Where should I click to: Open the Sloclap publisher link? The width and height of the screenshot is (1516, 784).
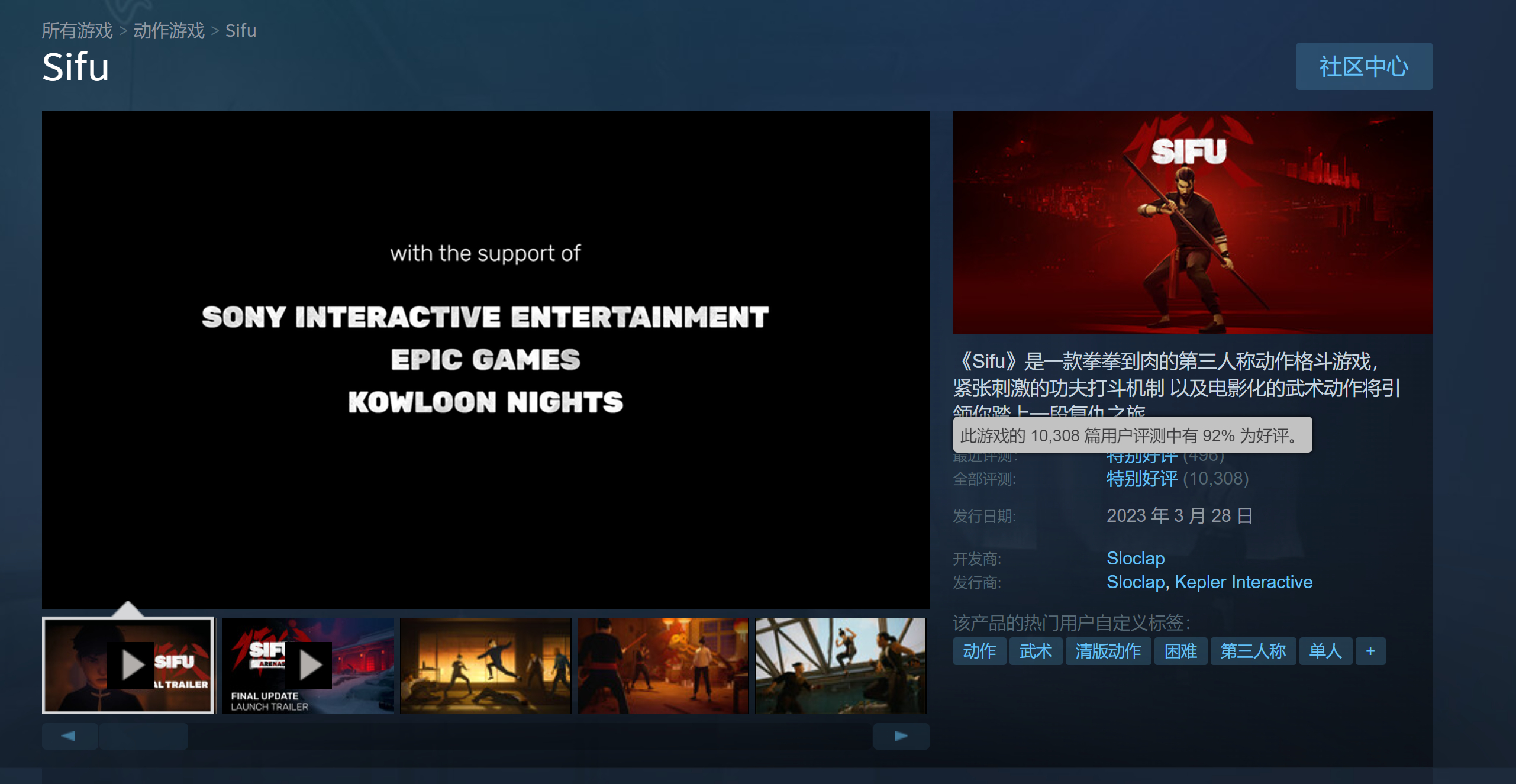[1136, 582]
